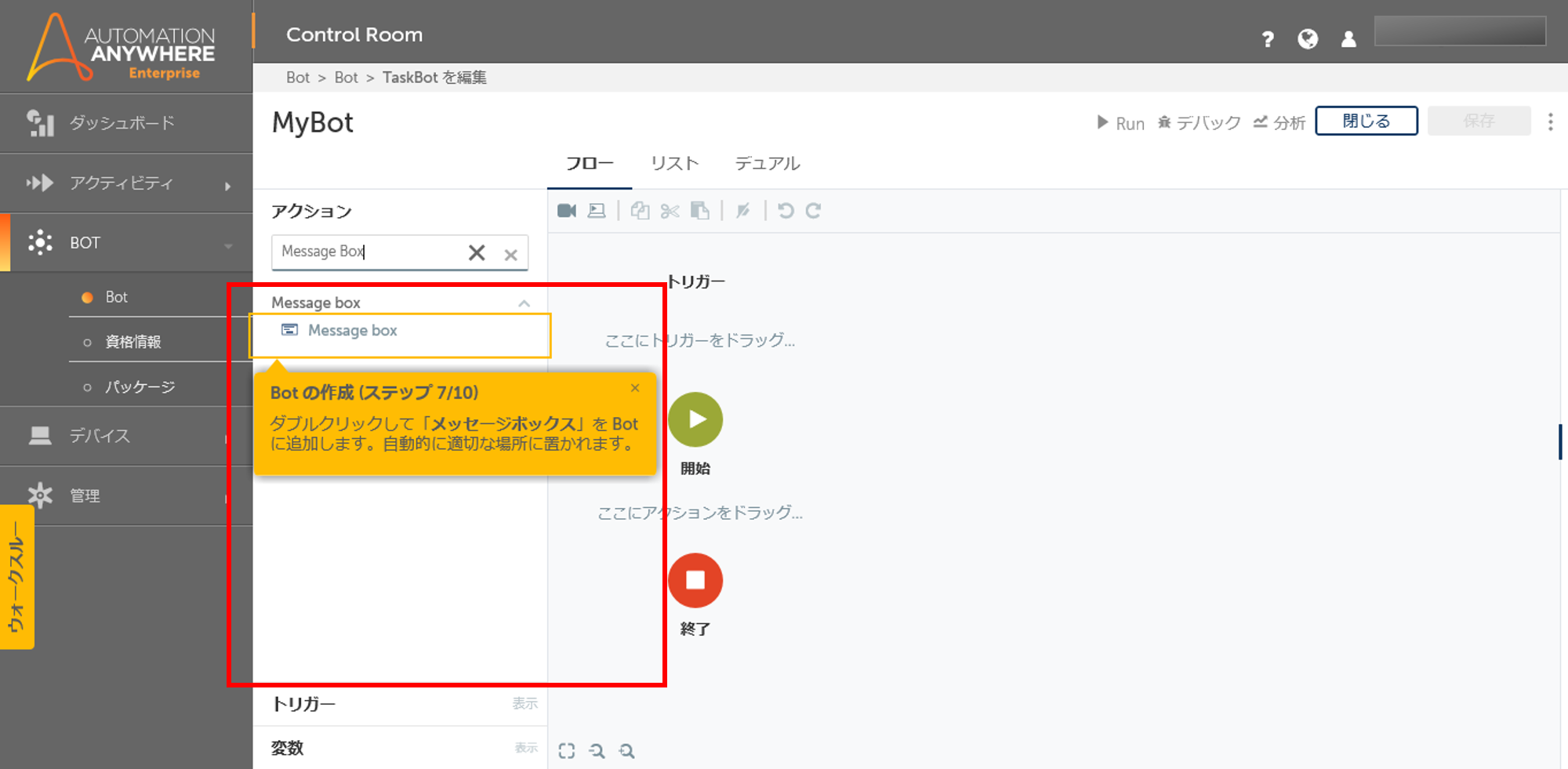Image resolution: width=1568 pixels, height=769 pixels.
Task: Open the three-dot more options menu
Action: pos(1550,122)
